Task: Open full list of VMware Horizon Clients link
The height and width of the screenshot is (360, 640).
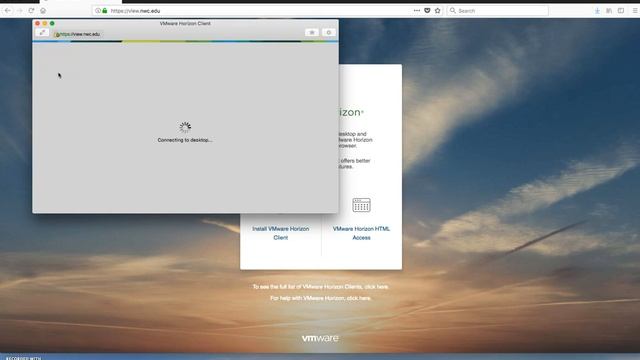Action: [320, 287]
